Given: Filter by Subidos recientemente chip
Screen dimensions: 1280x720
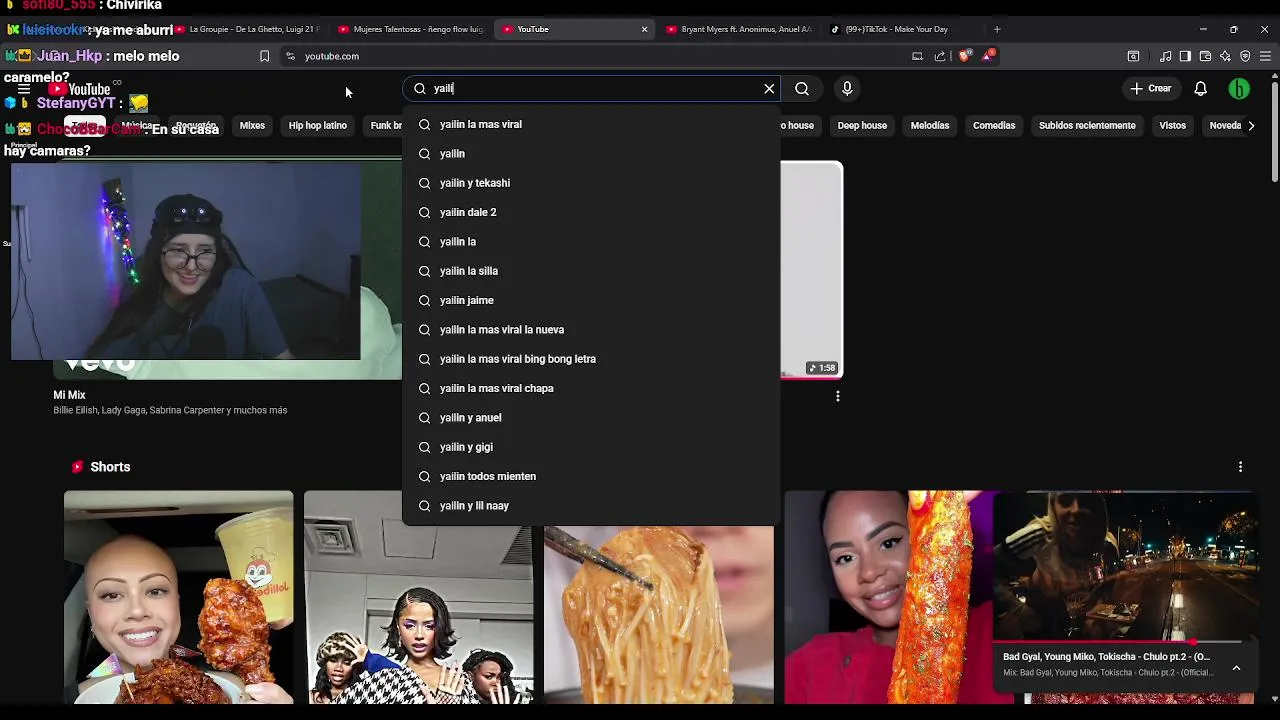Looking at the screenshot, I should click(x=1087, y=126).
